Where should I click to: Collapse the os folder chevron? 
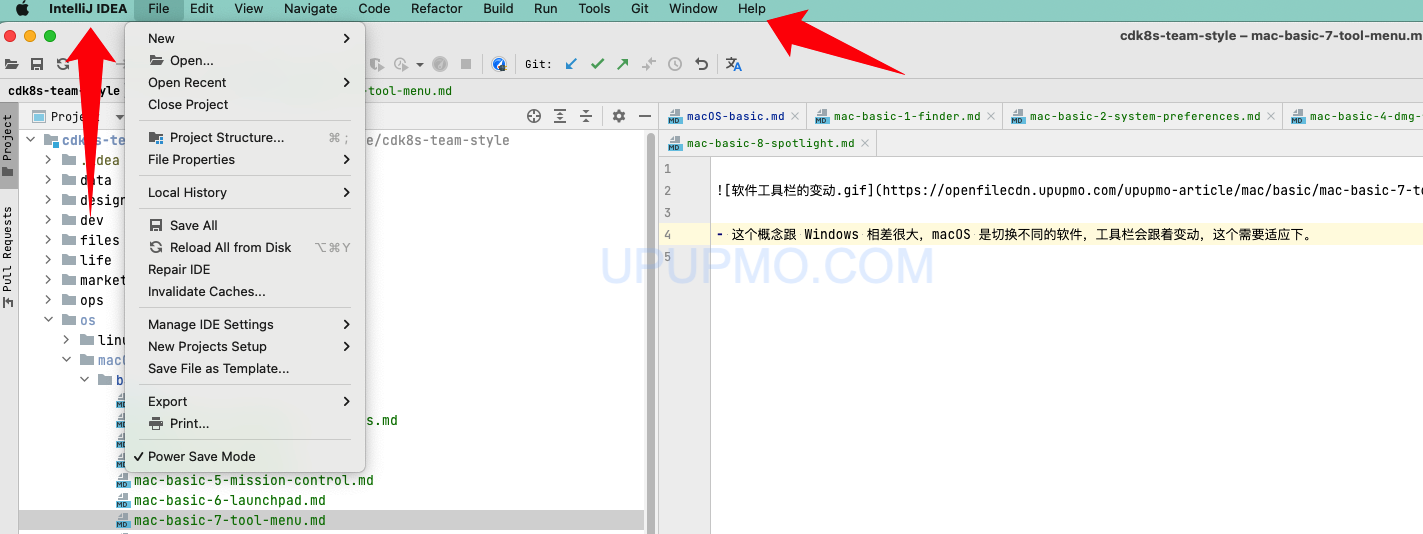click(x=48, y=320)
